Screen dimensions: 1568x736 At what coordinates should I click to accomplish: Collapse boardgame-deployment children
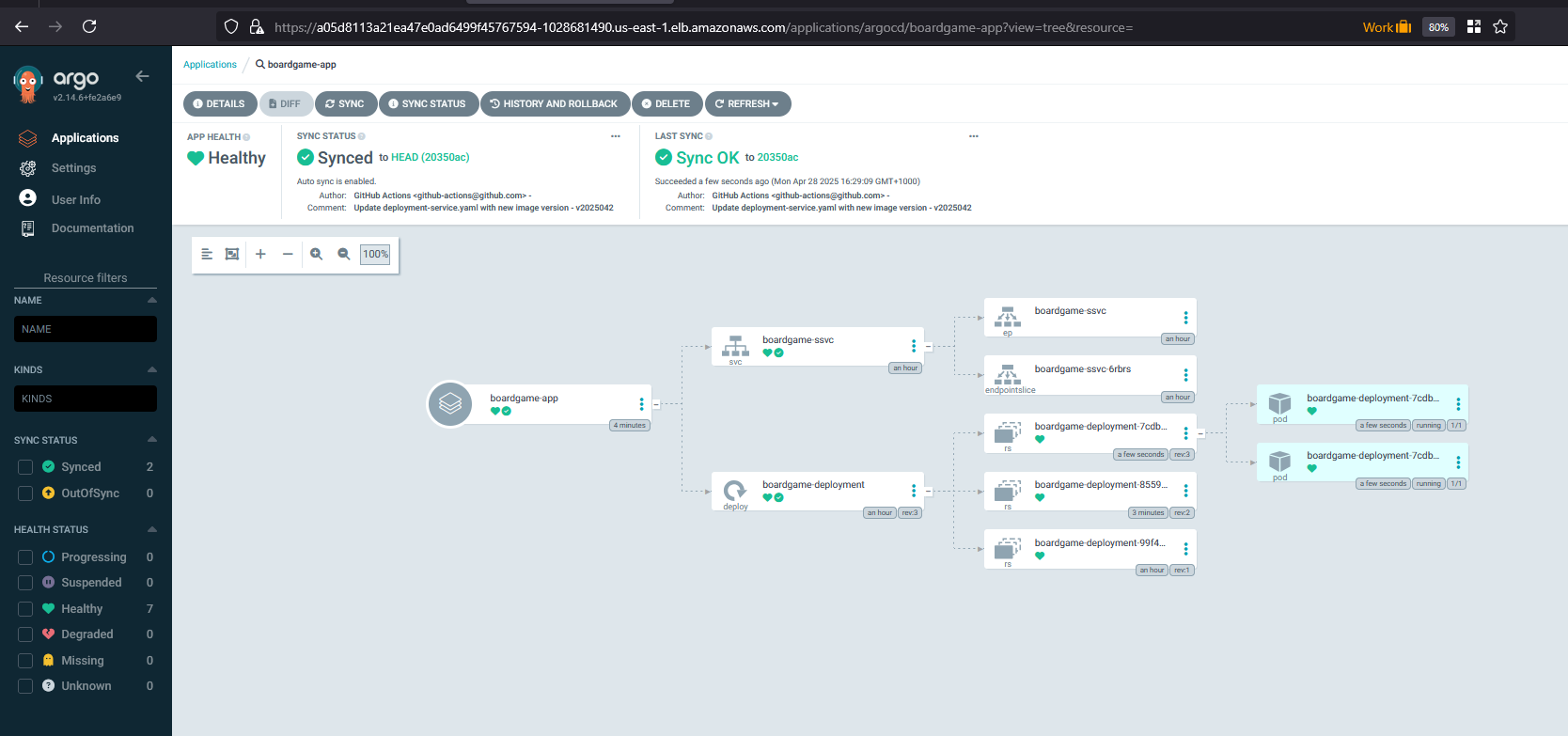click(928, 491)
